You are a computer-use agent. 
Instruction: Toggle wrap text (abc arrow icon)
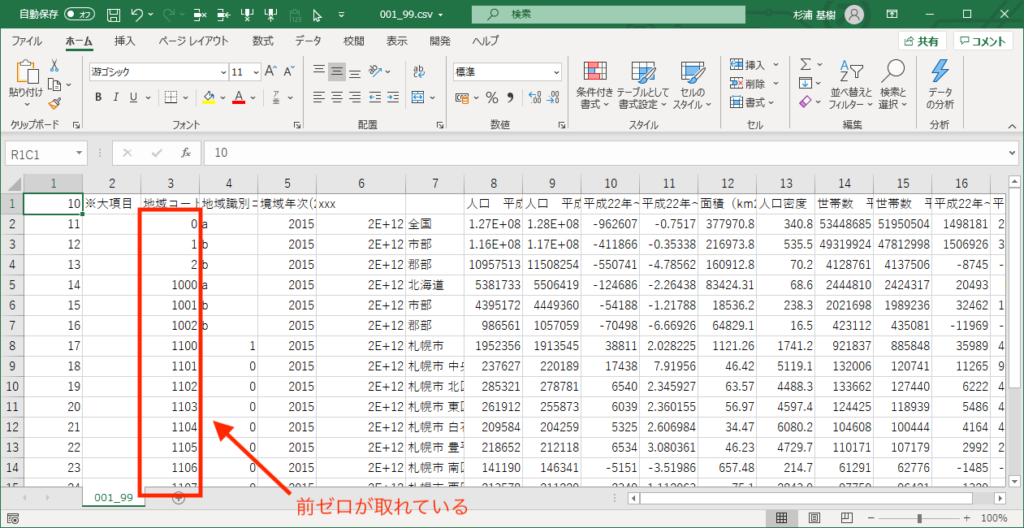click(420, 71)
